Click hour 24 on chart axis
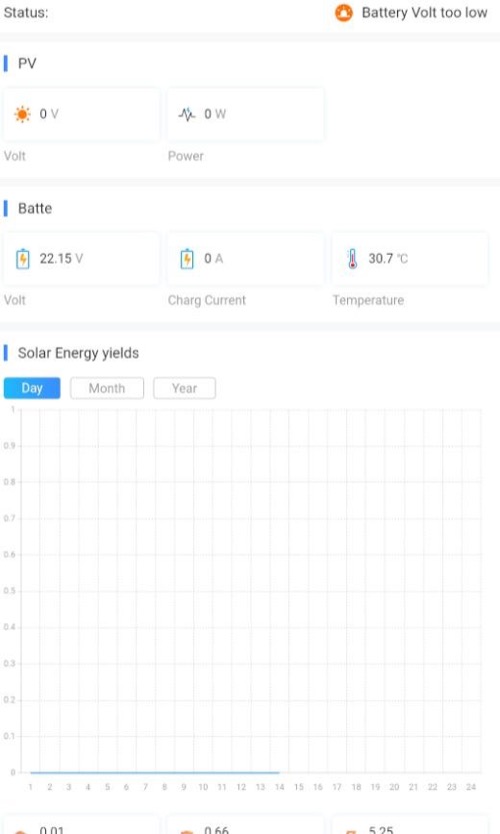 (x=471, y=787)
